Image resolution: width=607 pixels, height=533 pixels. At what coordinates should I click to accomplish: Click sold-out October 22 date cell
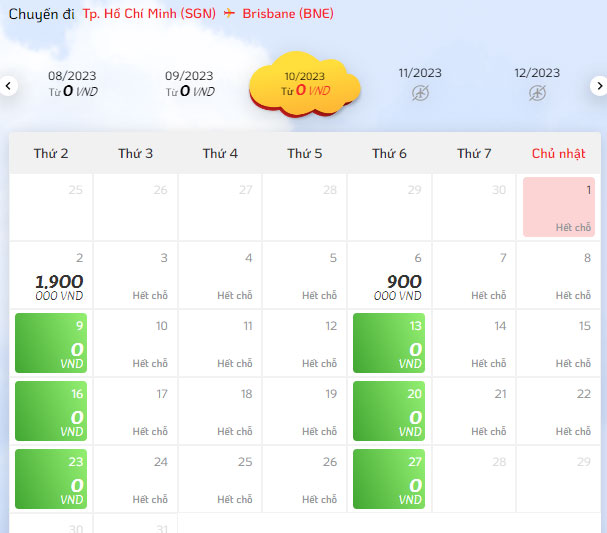click(559, 411)
